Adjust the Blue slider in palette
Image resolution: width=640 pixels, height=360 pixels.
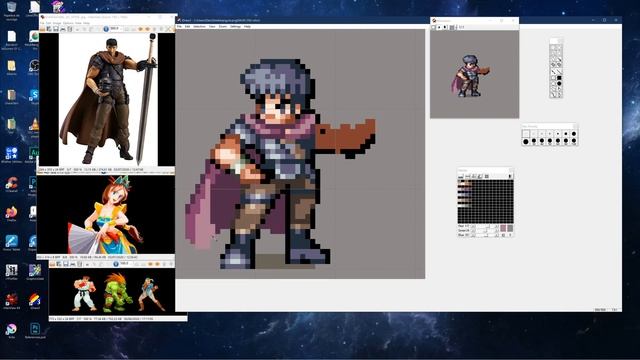(x=485, y=235)
